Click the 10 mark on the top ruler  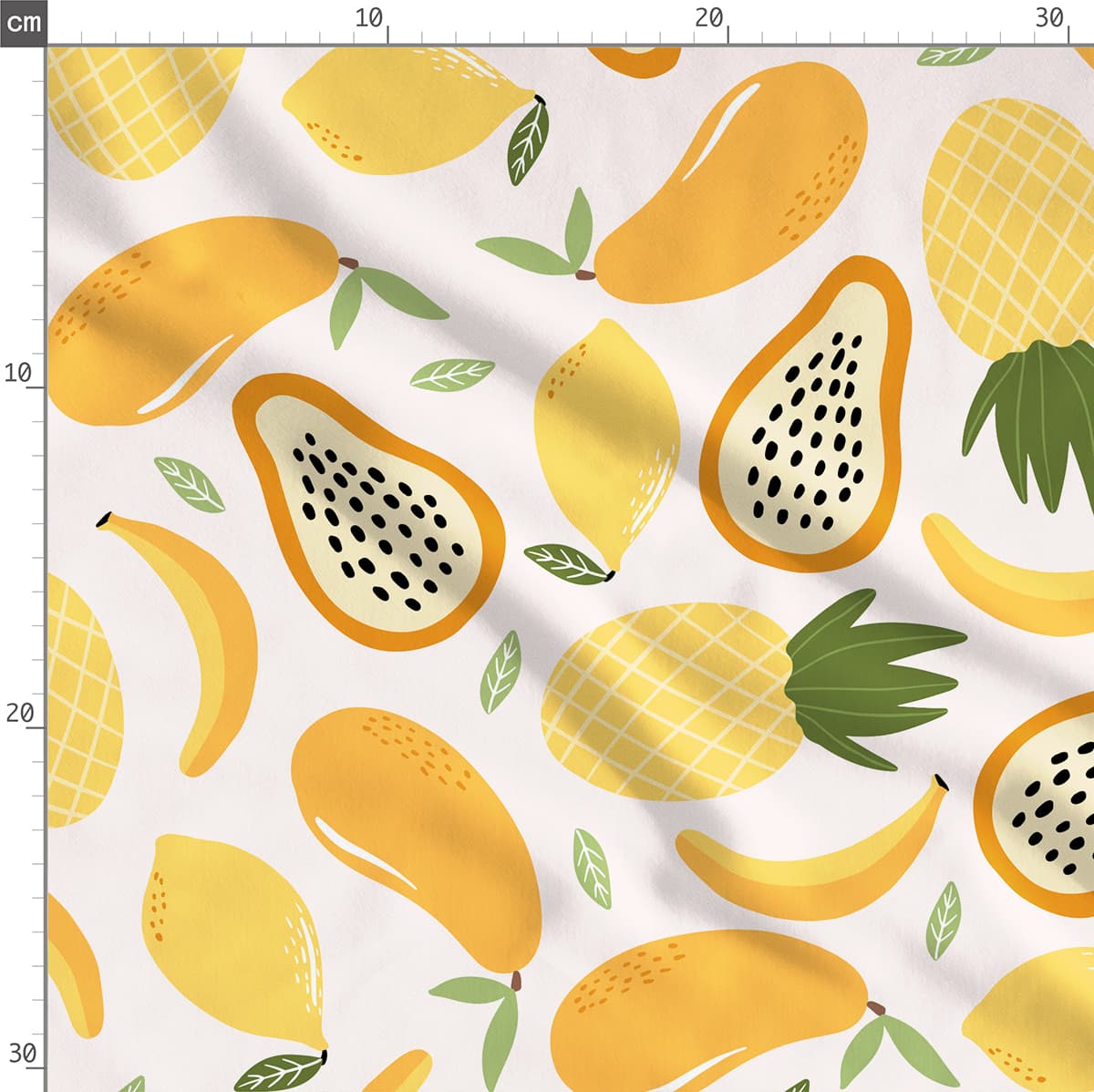(369, 18)
